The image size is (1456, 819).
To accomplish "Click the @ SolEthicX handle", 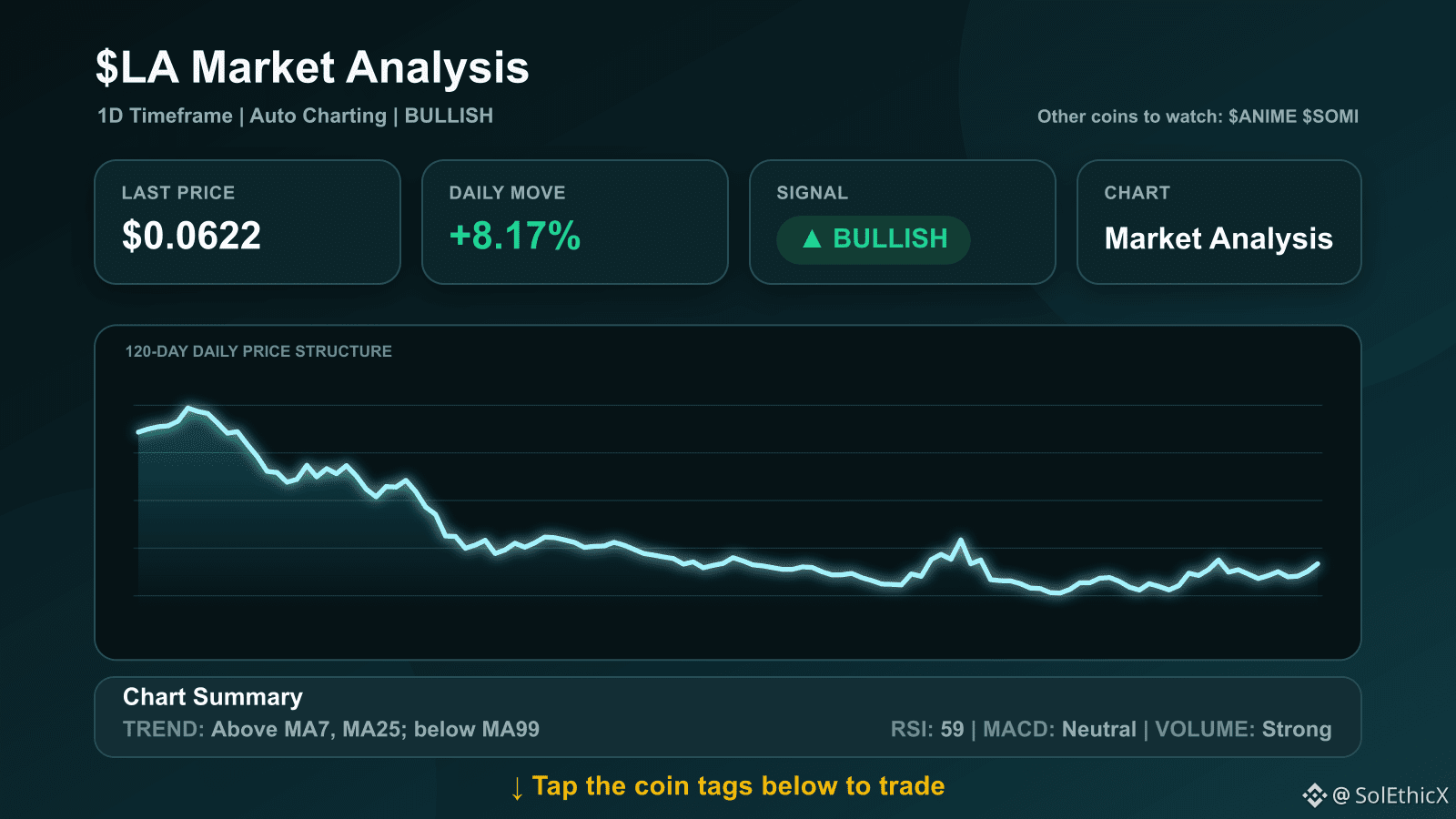I will tap(1390, 795).
